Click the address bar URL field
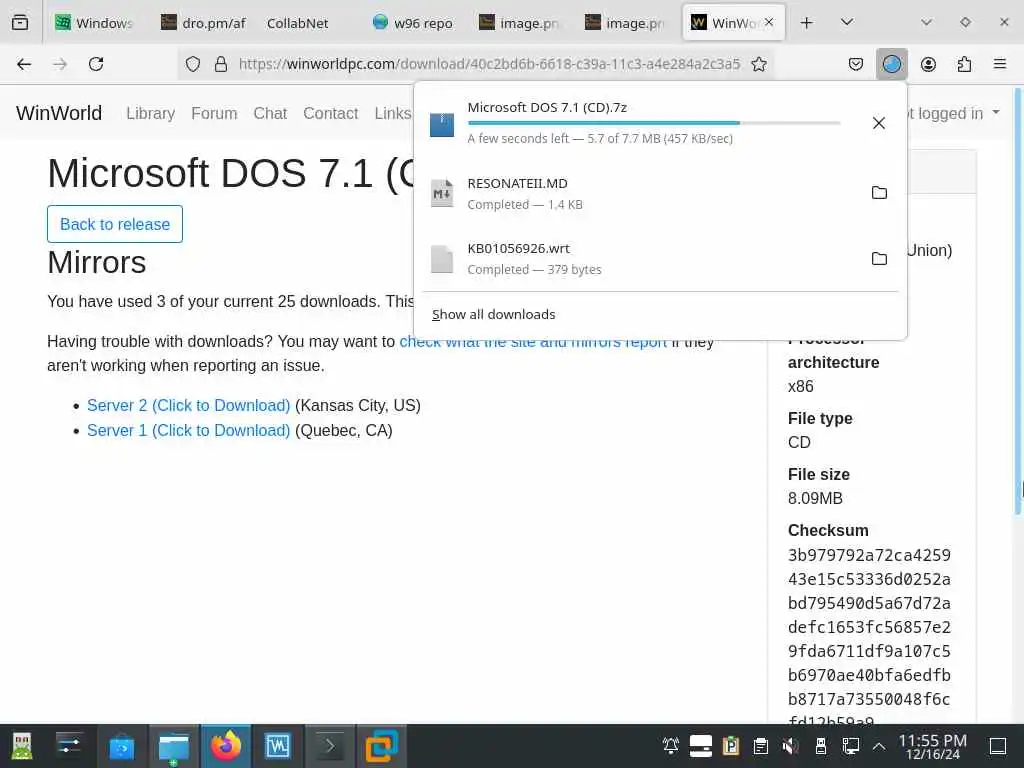The image size is (1024, 768). point(489,64)
